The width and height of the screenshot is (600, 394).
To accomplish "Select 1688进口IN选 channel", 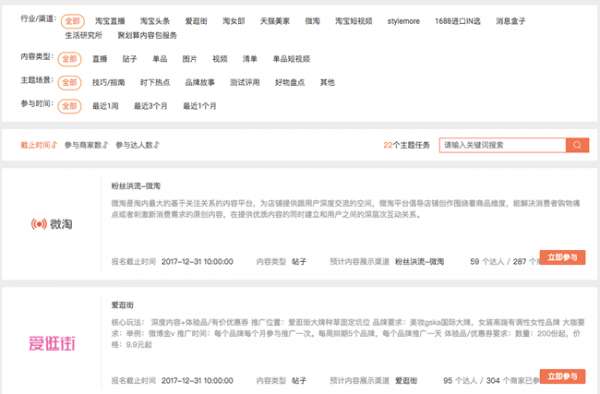I will pyautogui.click(x=457, y=21).
